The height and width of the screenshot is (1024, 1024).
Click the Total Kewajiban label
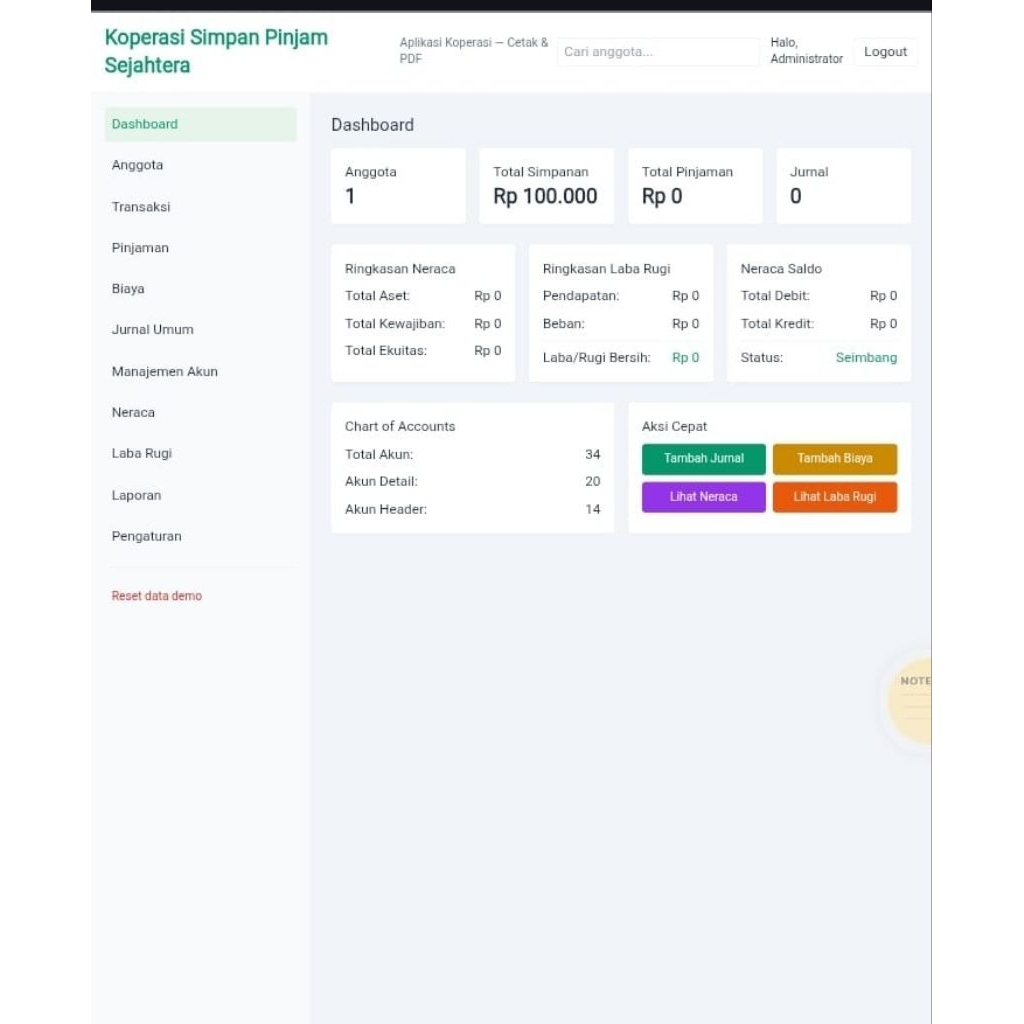(x=394, y=324)
